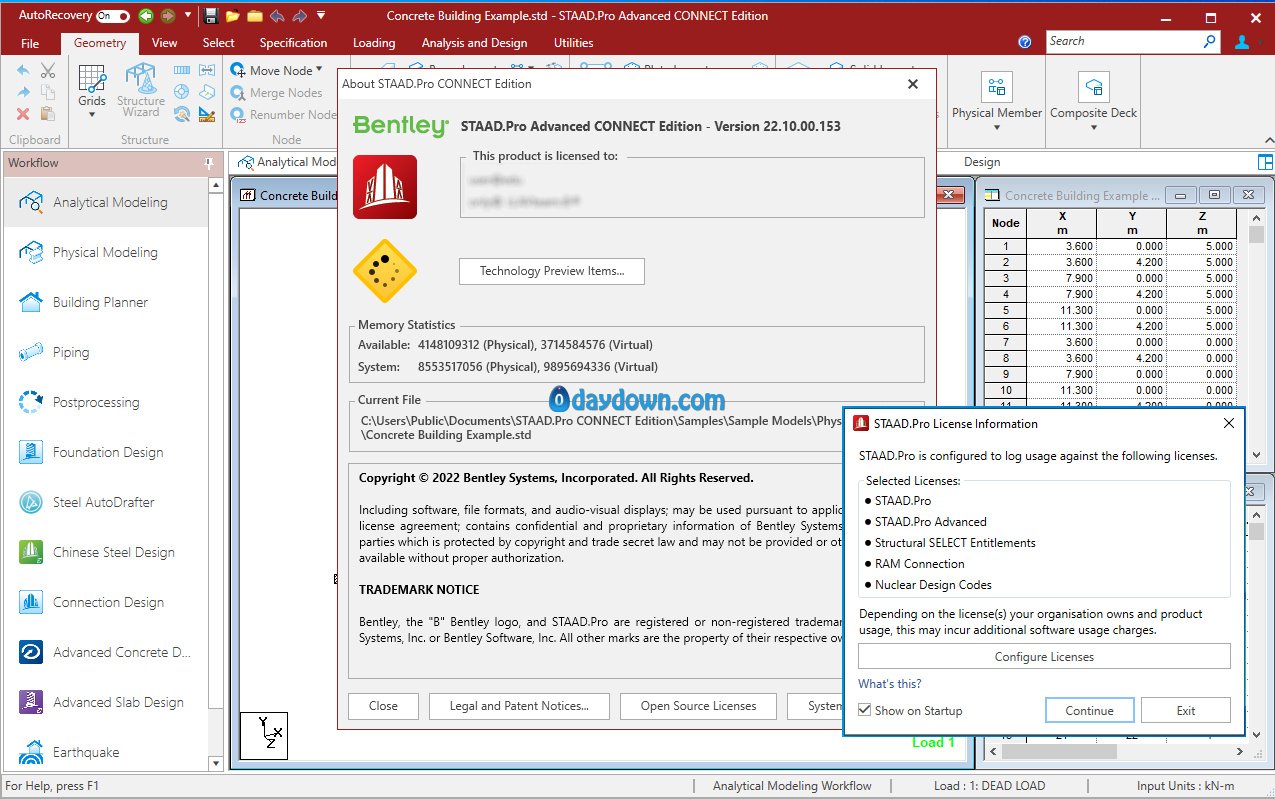This screenshot has height=799, width=1275.
Task: Click Continue in License Information dialog
Action: click(1089, 711)
